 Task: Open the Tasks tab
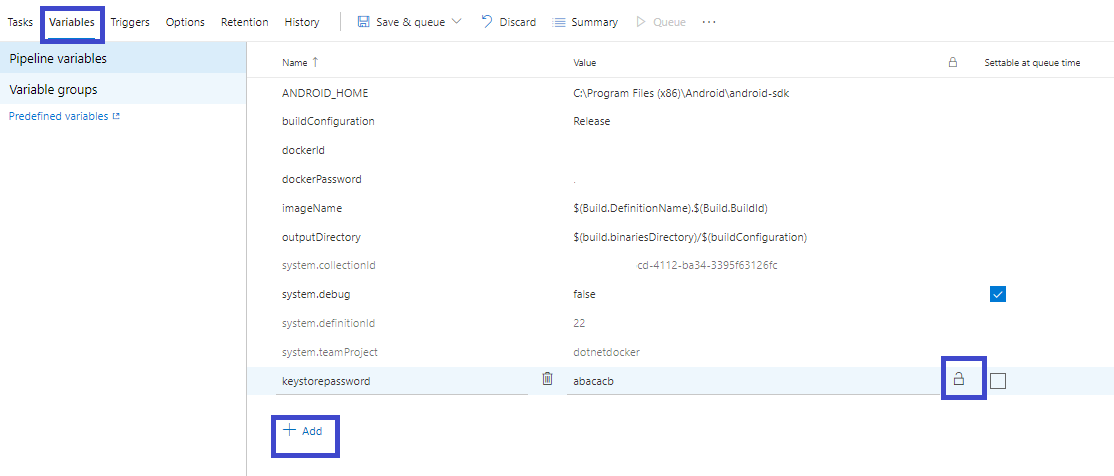coord(20,22)
